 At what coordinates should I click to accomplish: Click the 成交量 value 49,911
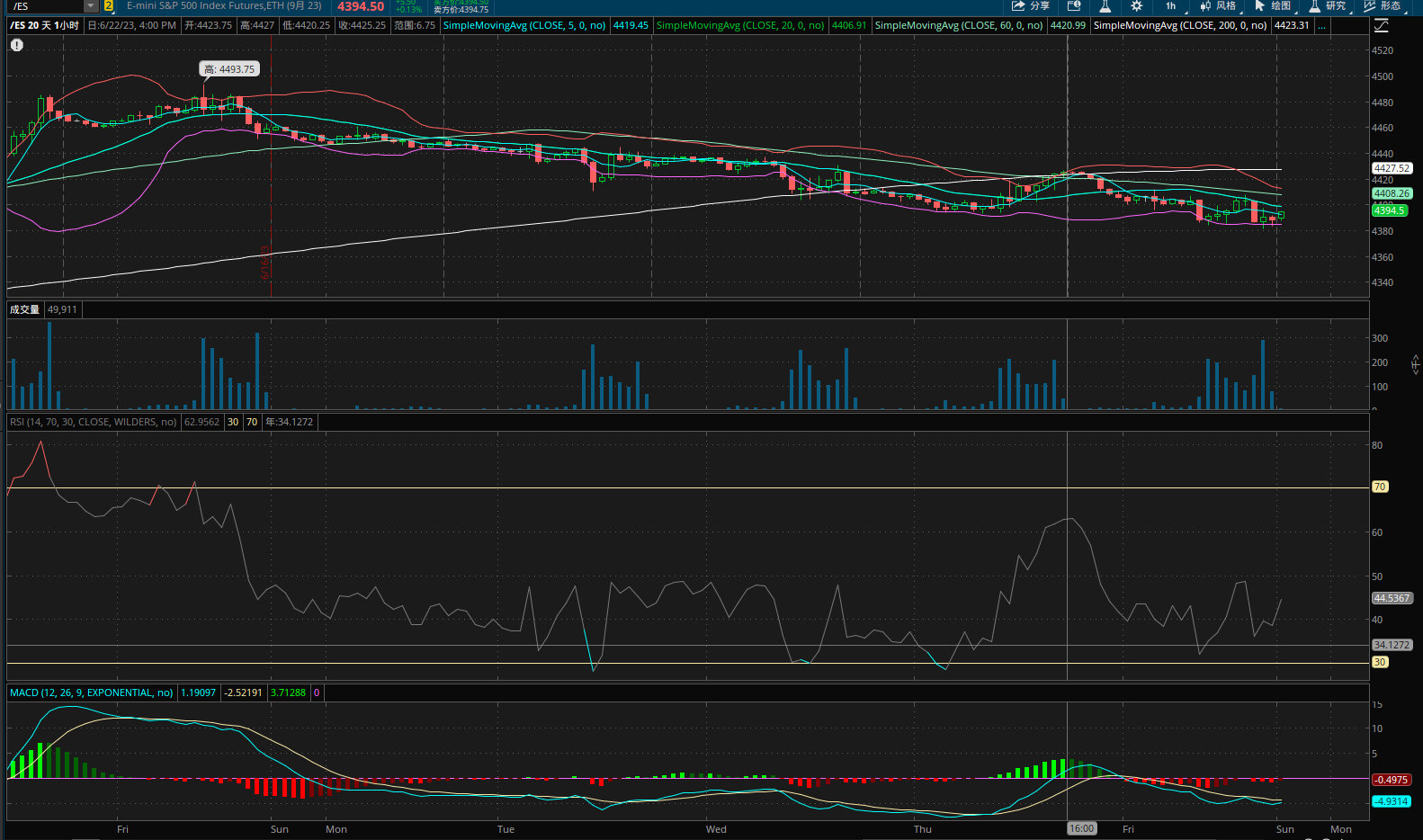[62, 309]
